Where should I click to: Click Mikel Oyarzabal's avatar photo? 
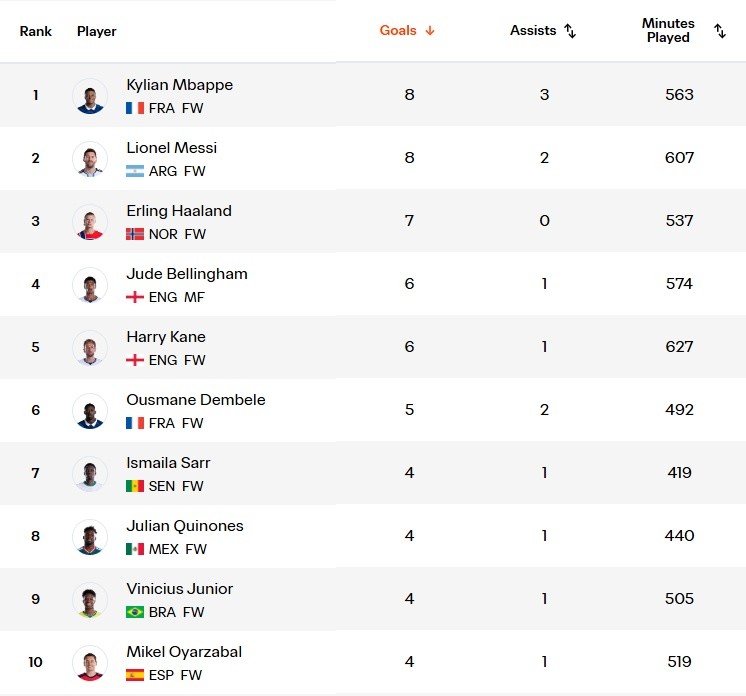(90, 663)
